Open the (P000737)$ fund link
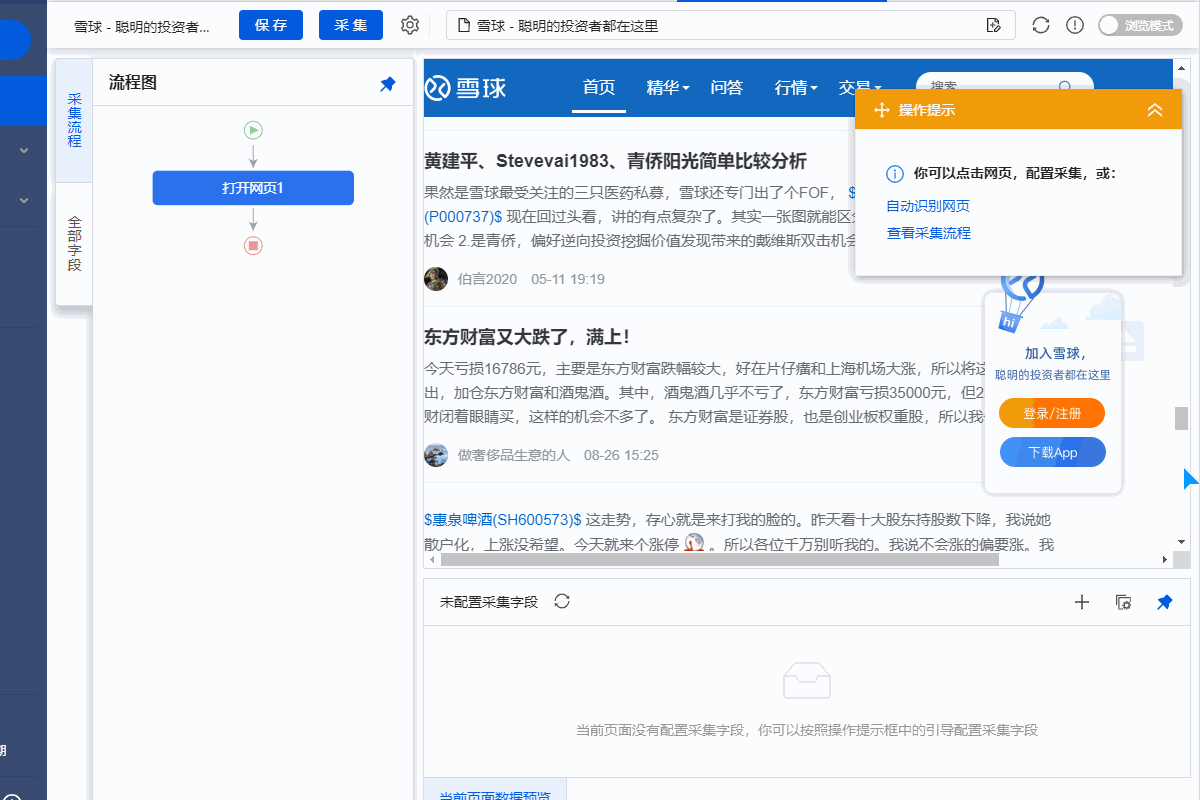The width and height of the screenshot is (1200, 800). pyautogui.click(x=463, y=216)
